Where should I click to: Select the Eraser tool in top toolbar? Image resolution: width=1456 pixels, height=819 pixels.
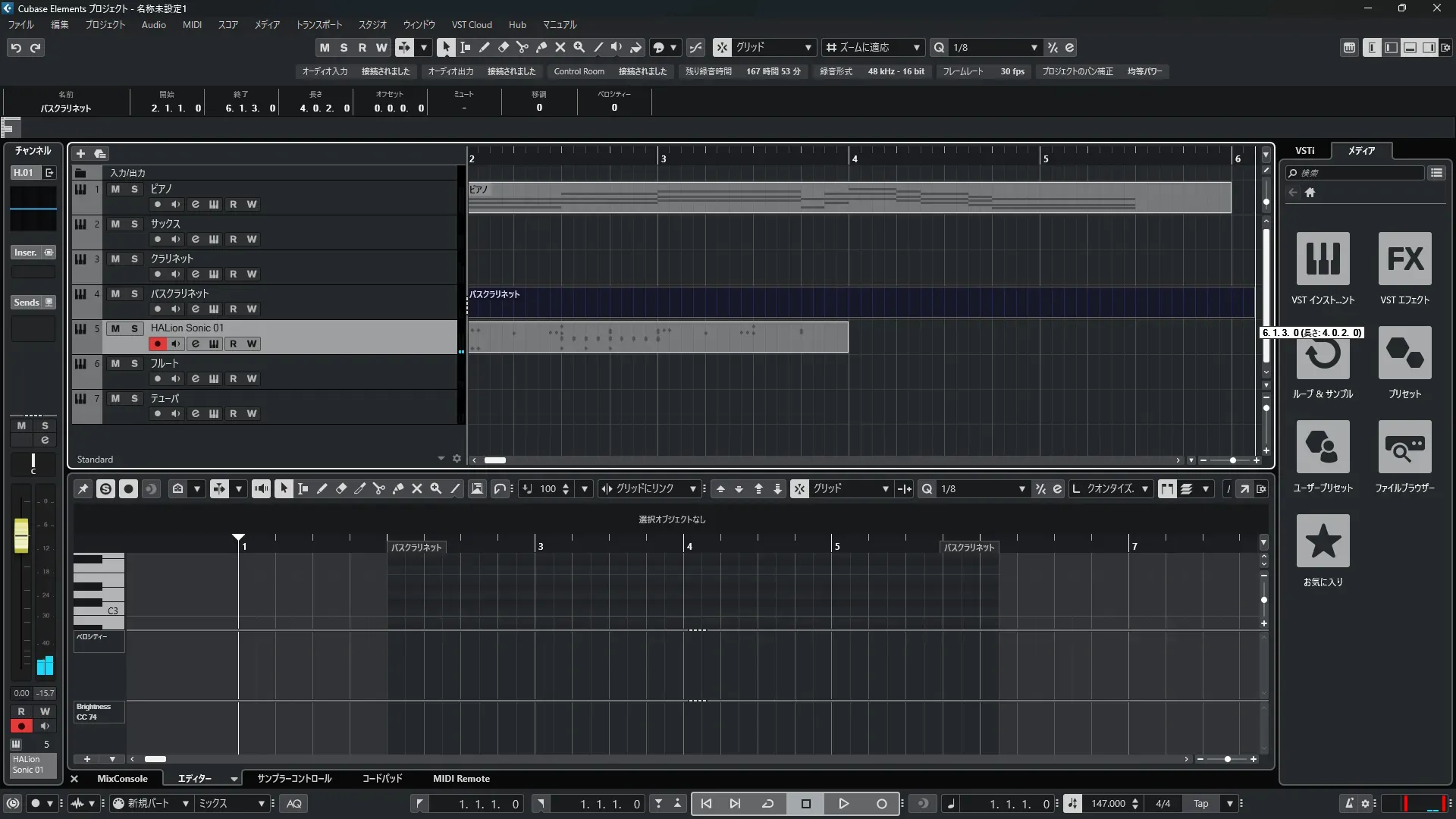point(504,48)
